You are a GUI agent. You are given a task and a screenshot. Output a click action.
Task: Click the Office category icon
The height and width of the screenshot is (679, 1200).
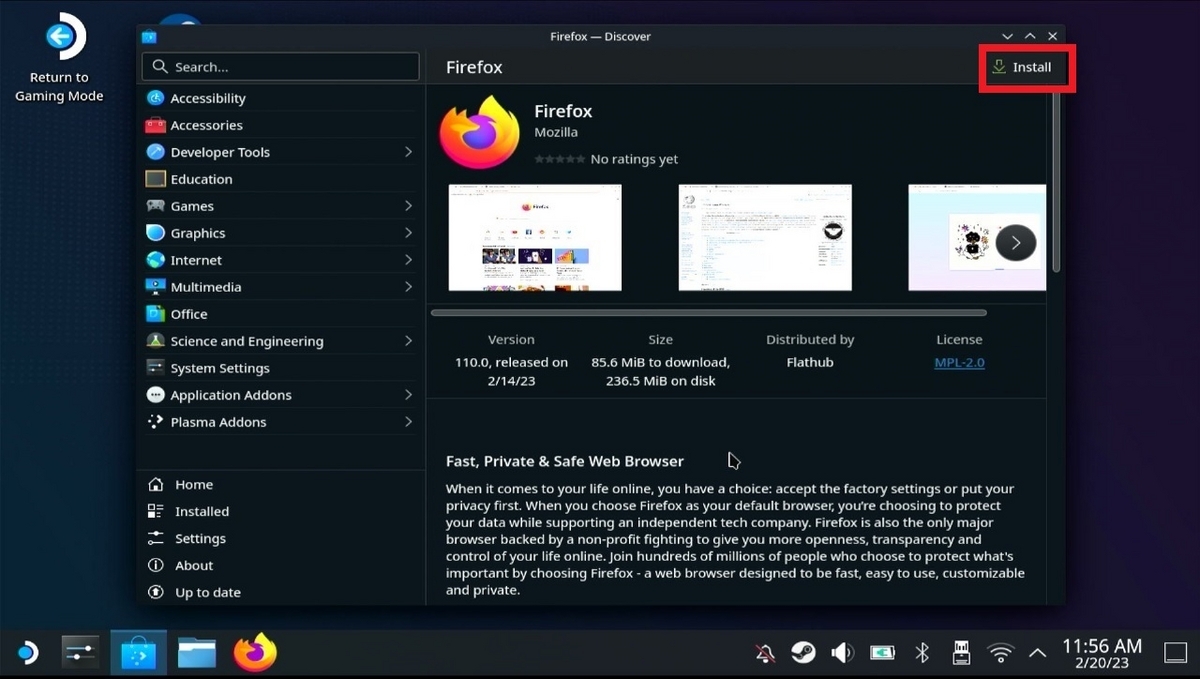tap(155, 314)
